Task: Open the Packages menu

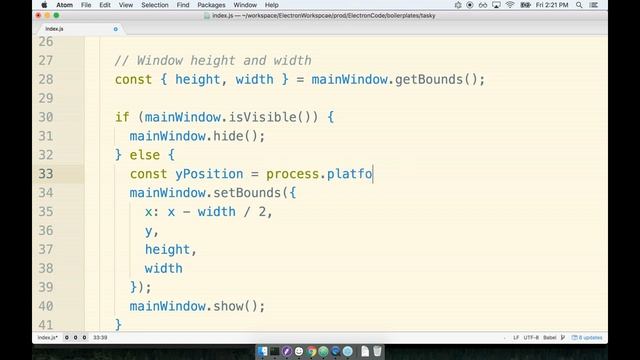Action: point(211,5)
